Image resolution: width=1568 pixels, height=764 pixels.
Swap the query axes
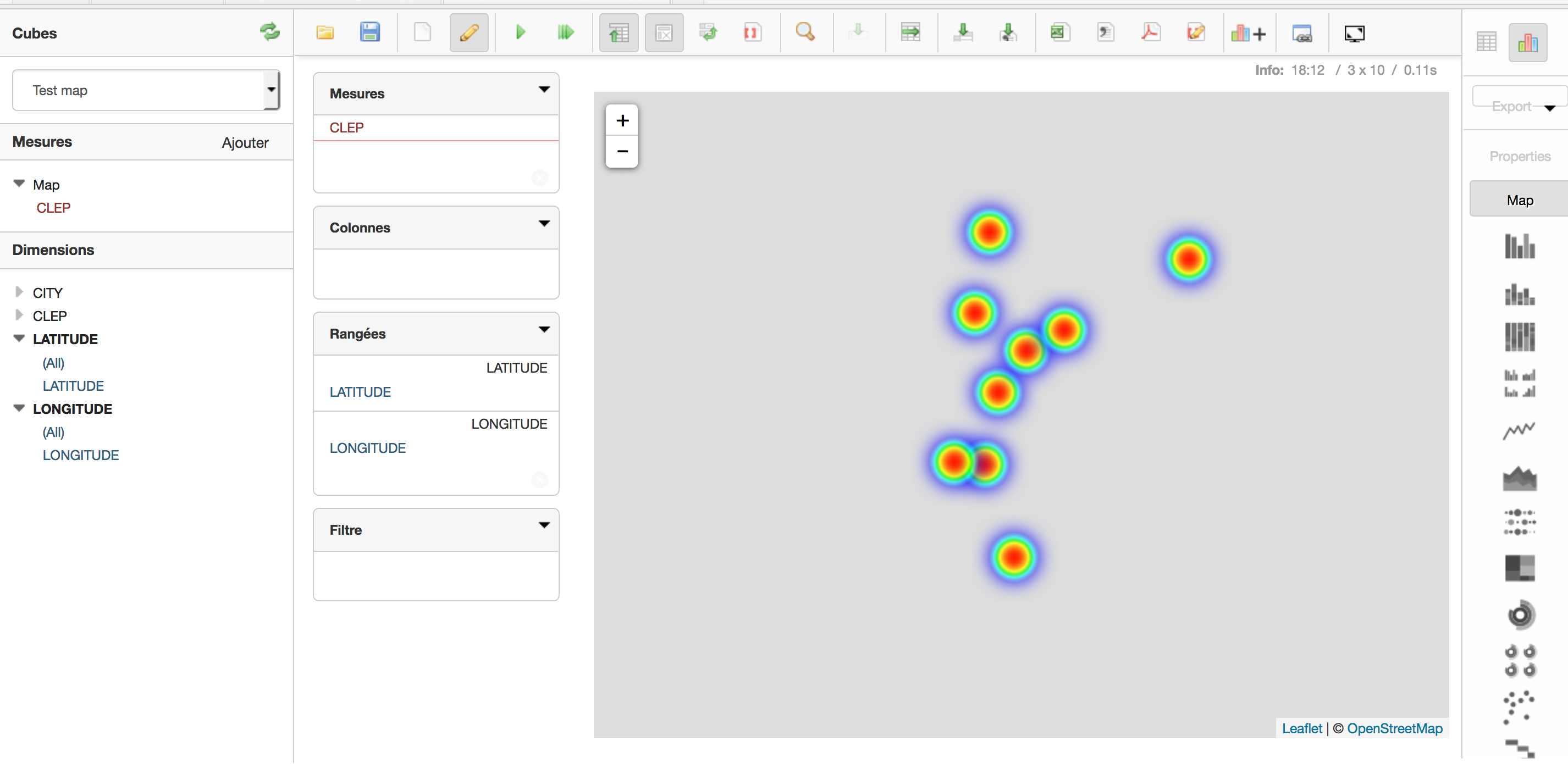click(x=708, y=32)
